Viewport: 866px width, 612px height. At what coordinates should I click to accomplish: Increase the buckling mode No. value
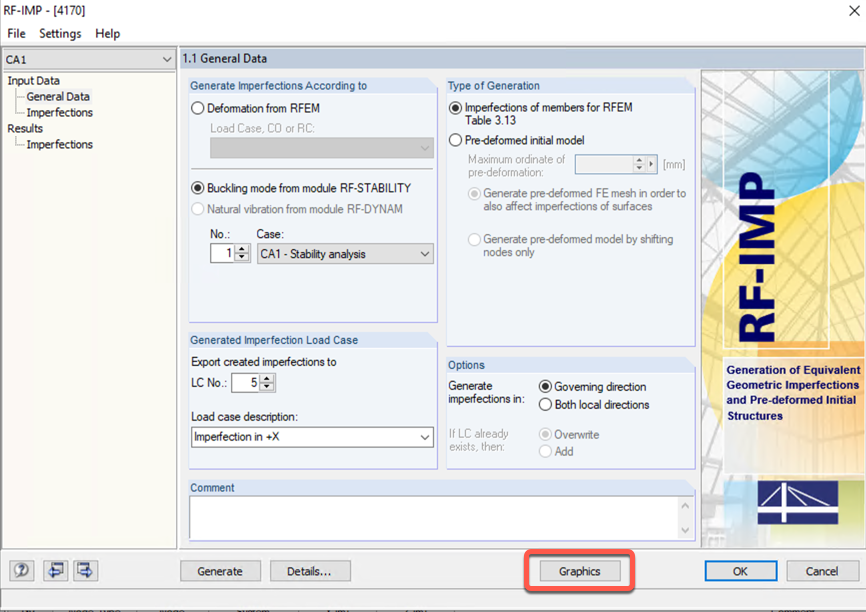(242, 249)
